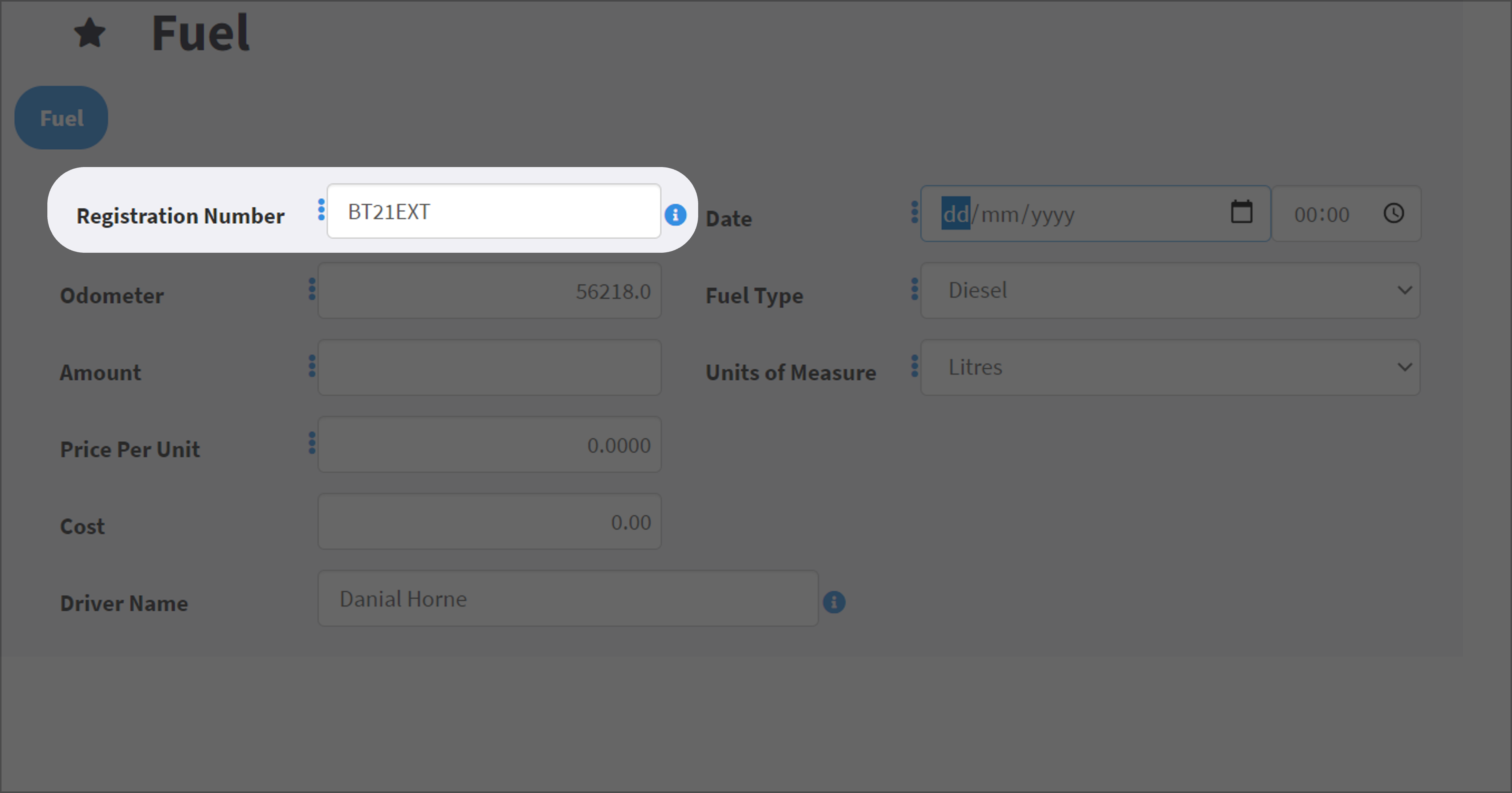Click the time field showing 00:00

(x=1346, y=214)
